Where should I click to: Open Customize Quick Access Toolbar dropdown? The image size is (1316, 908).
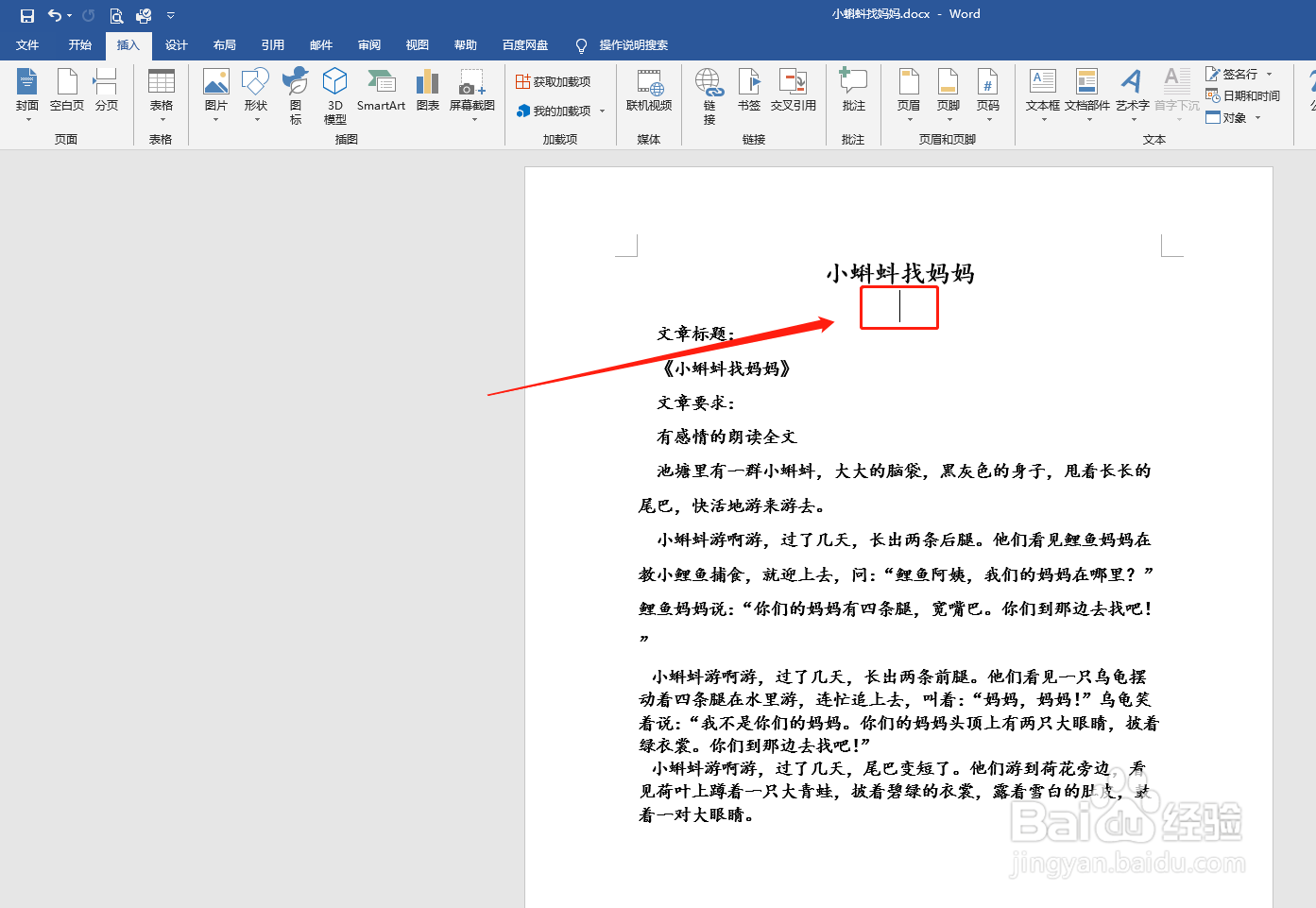point(171,15)
